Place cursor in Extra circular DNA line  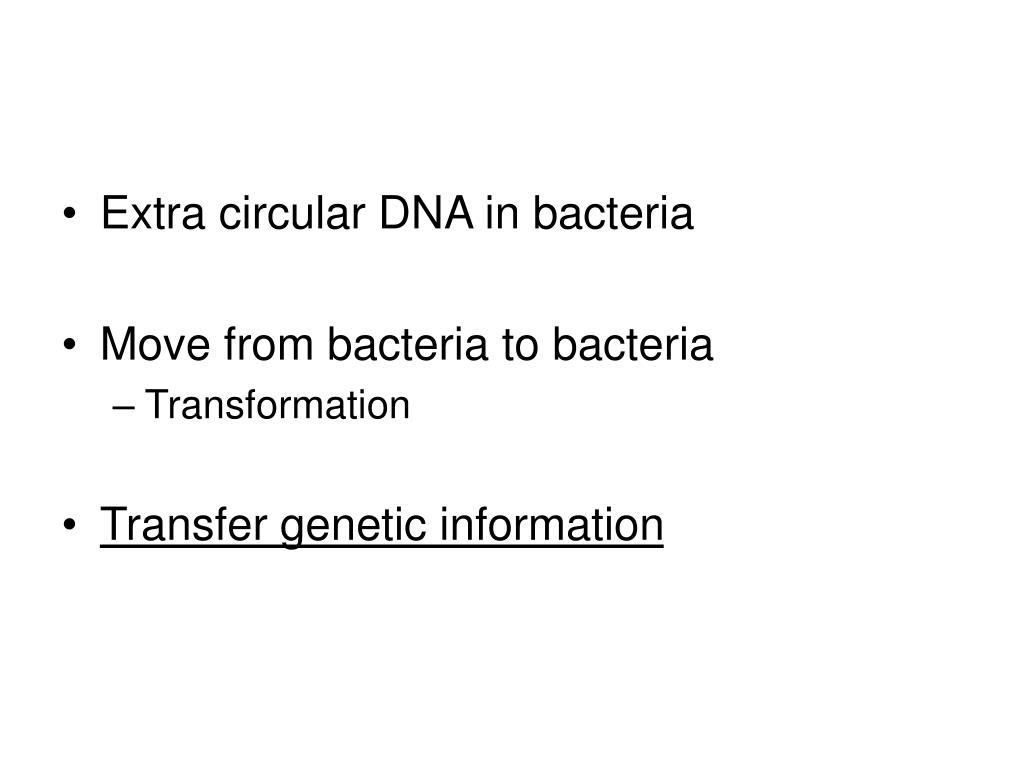[397, 213]
